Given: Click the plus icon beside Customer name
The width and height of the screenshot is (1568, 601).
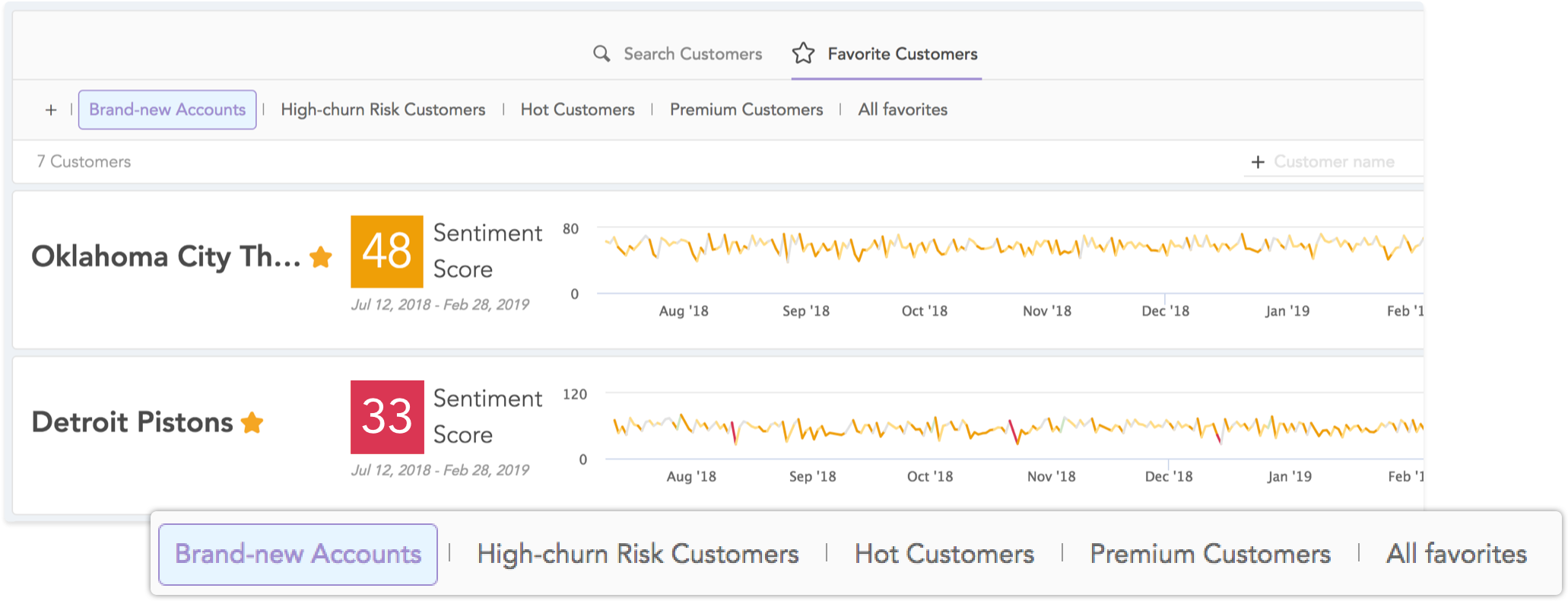Looking at the screenshot, I should [1258, 162].
